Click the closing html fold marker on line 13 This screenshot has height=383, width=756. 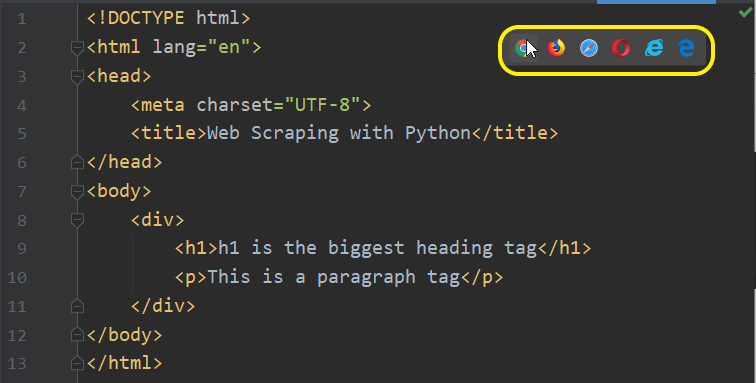point(77,363)
